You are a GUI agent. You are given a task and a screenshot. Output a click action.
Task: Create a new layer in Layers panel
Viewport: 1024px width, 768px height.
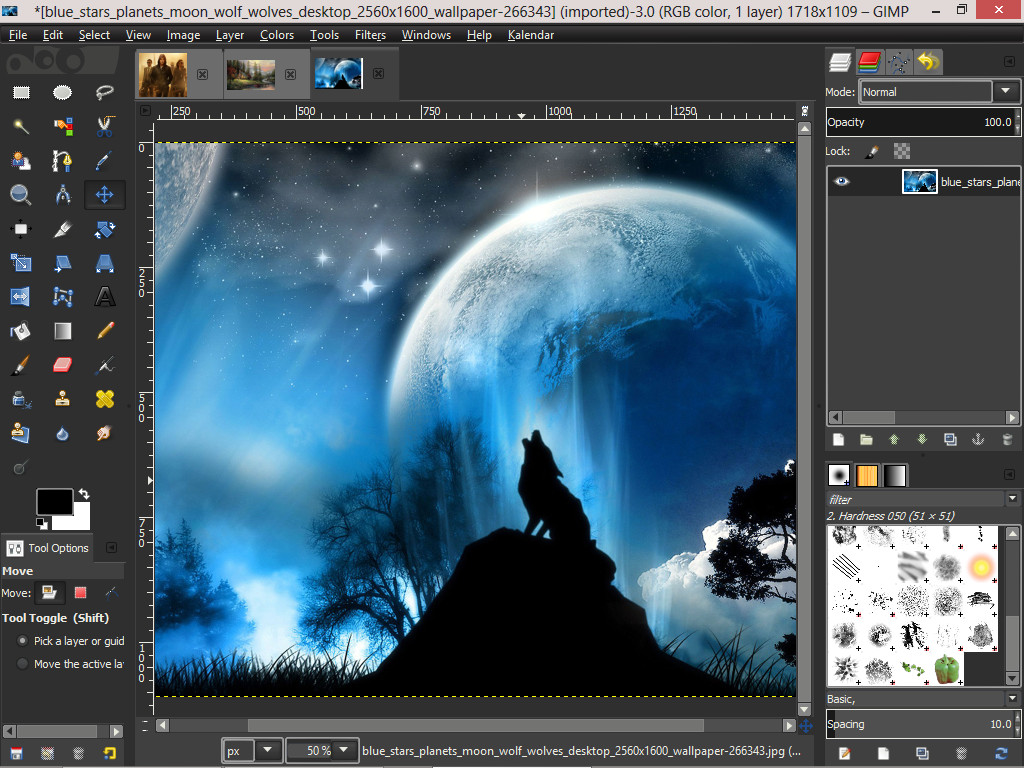[x=839, y=440]
